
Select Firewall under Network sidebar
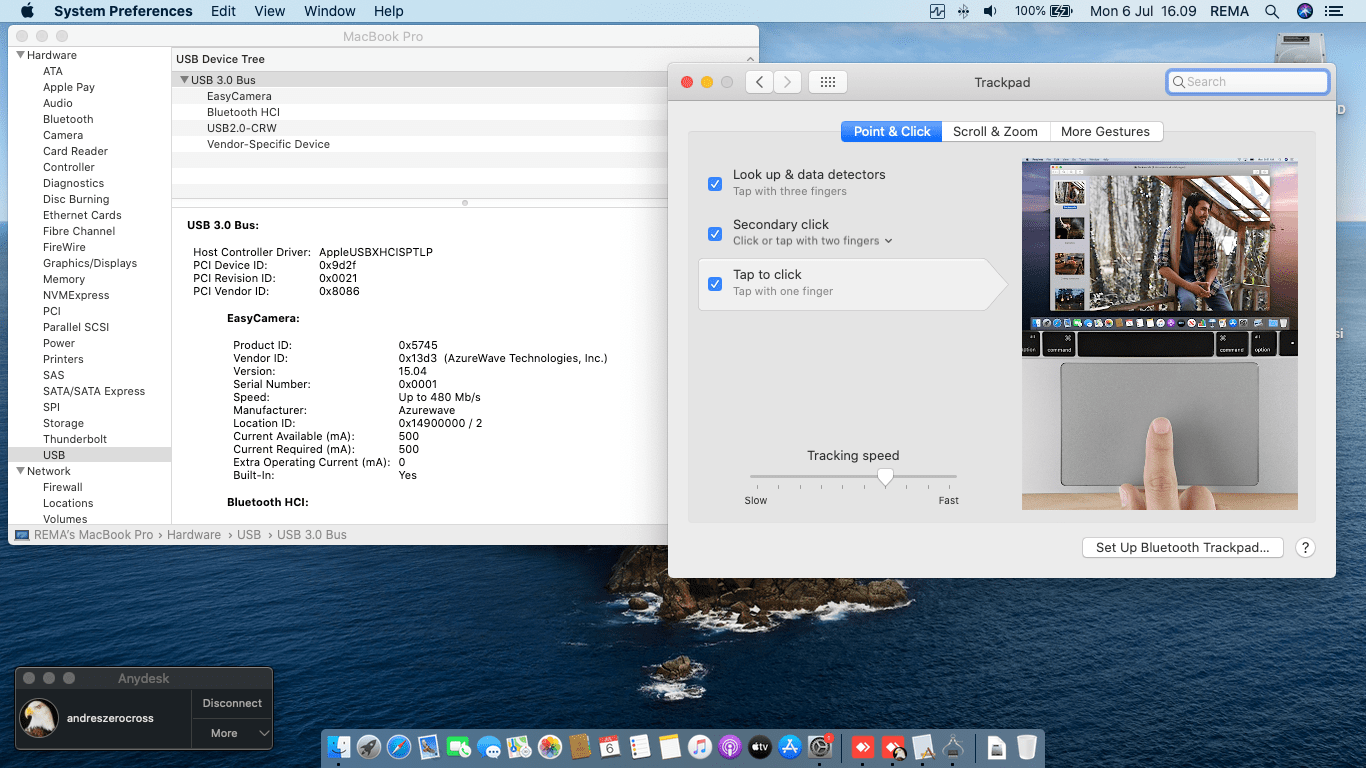tap(63, 487)
